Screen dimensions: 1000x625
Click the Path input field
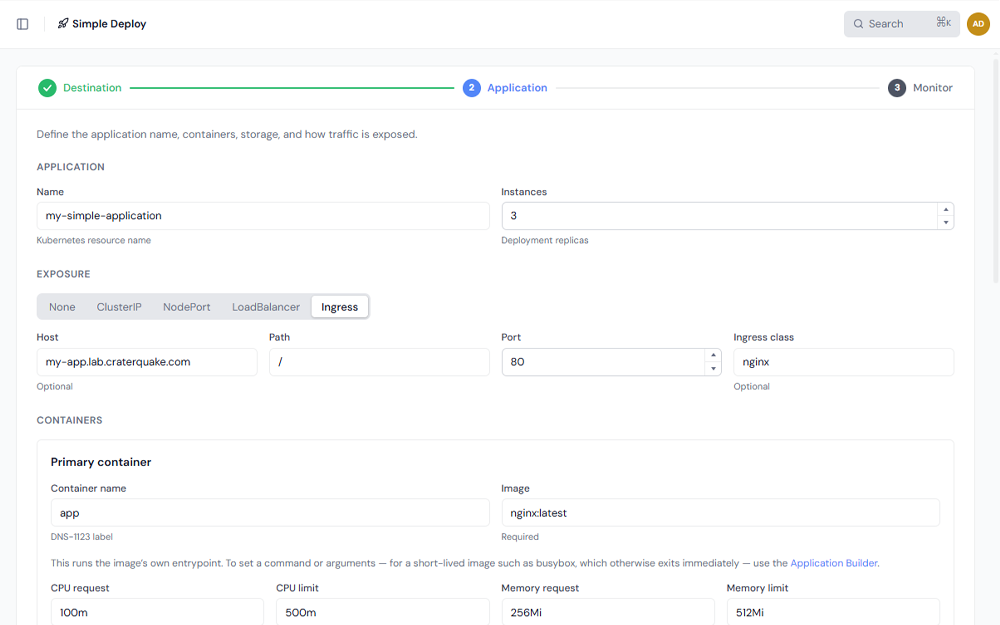coord(379,362)
